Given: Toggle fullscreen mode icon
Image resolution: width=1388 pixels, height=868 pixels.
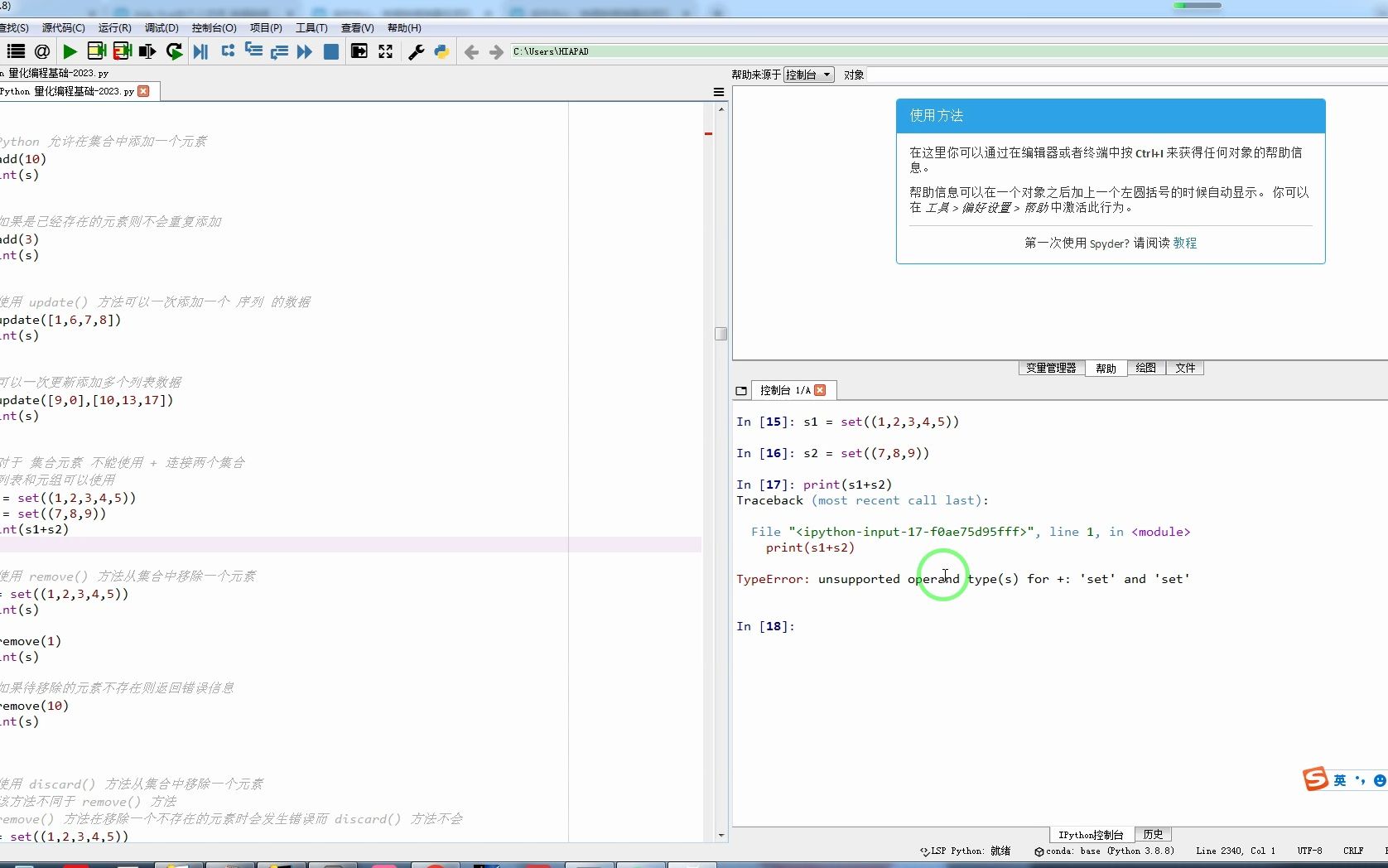Looking at the screenshot, I should point(386,51).
